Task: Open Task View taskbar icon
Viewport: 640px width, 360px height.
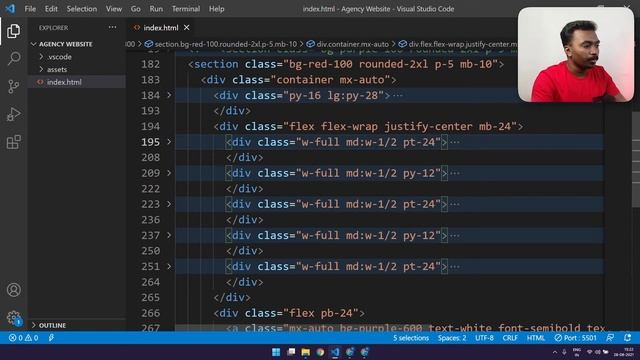Action: [291, 352]
